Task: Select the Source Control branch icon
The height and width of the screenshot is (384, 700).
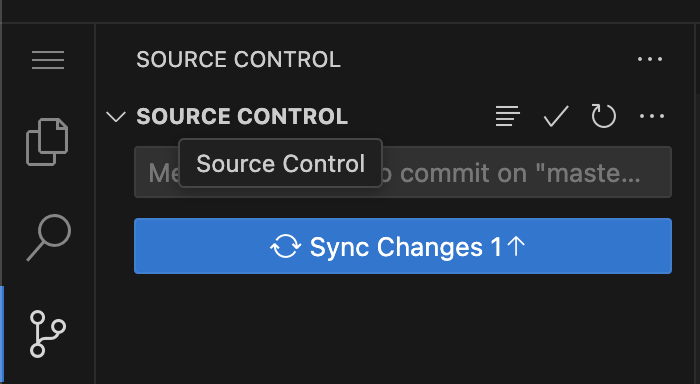Action: point(48,334)
